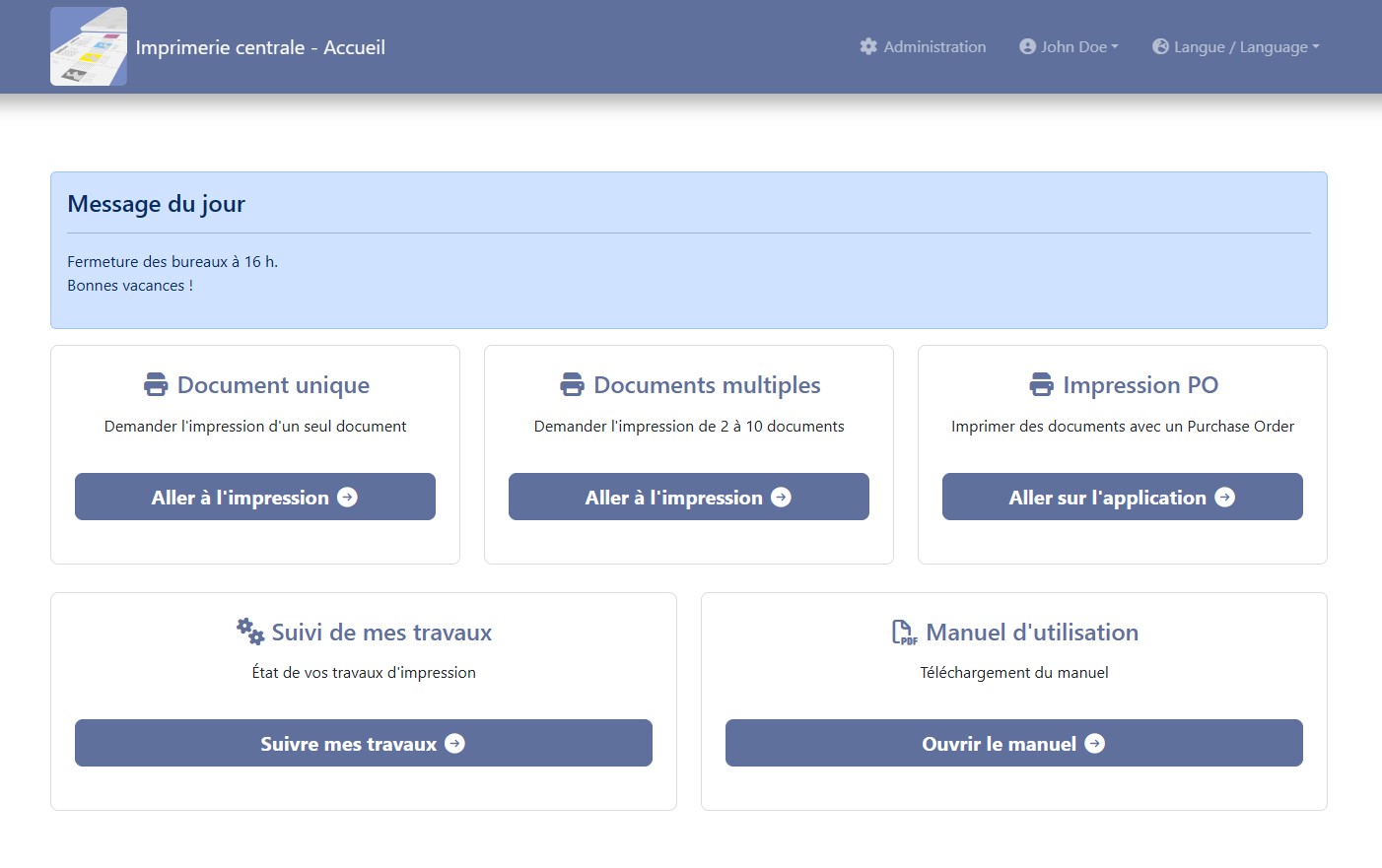Click the Imprimerie centrale - Accueil title
The image size is (1382, 868).
260,47
